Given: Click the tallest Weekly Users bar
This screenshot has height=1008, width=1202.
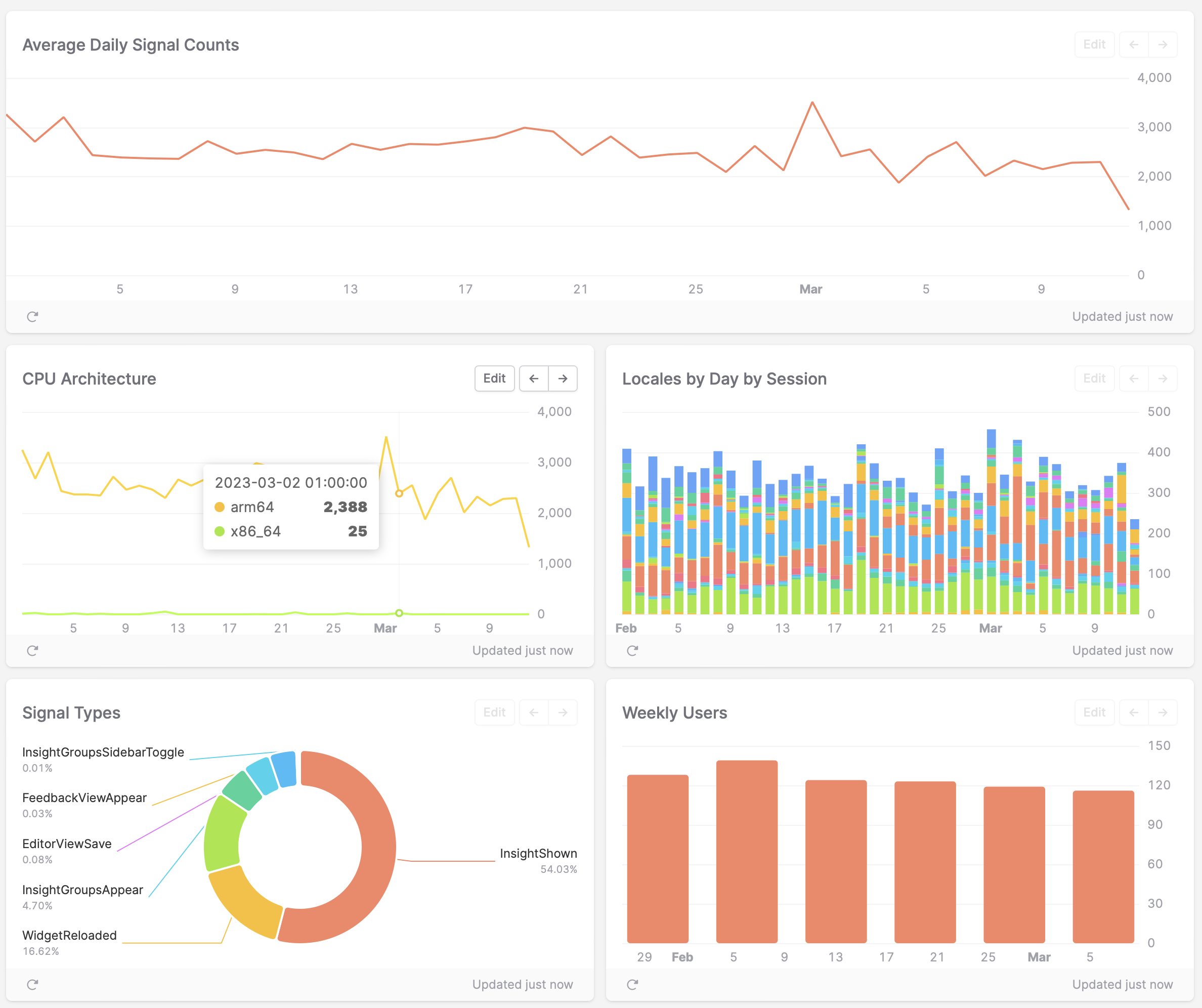Looking at the screenshot, I should pyautogui.click(x=746, y=851).
